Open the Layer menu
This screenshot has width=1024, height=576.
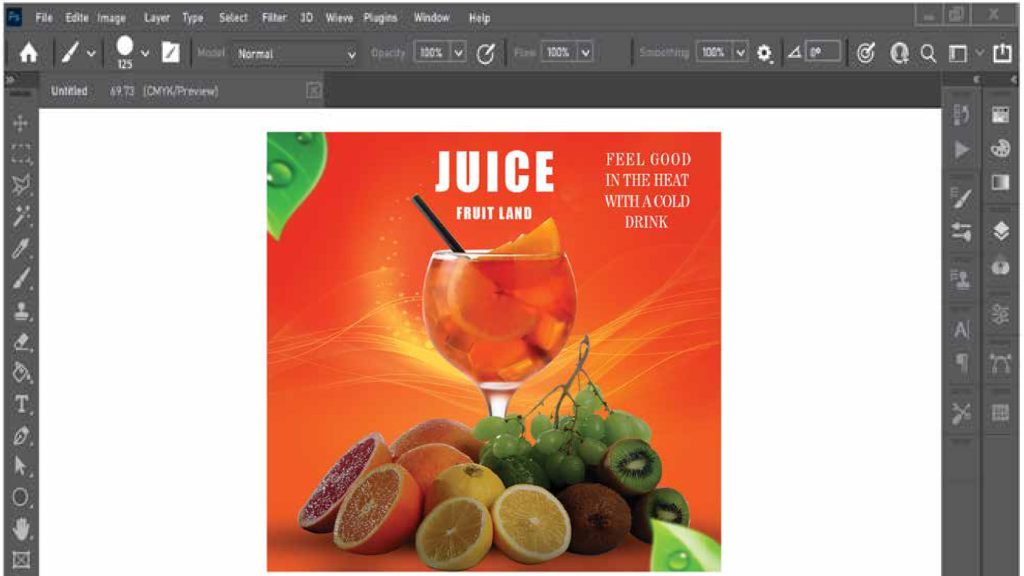pyautogui.click(x=157, y=18)
